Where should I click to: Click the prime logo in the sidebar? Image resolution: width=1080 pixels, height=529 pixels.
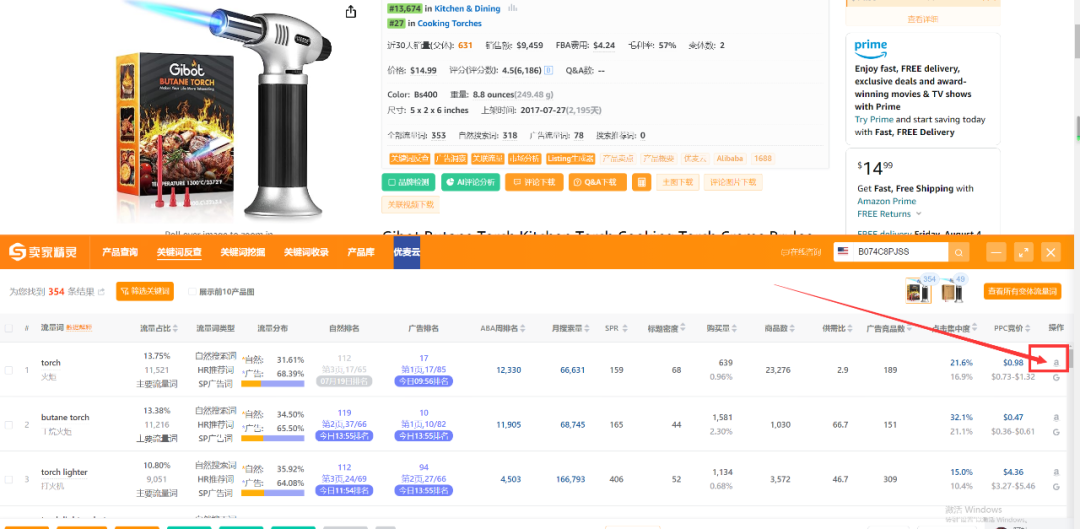(871, 49)
